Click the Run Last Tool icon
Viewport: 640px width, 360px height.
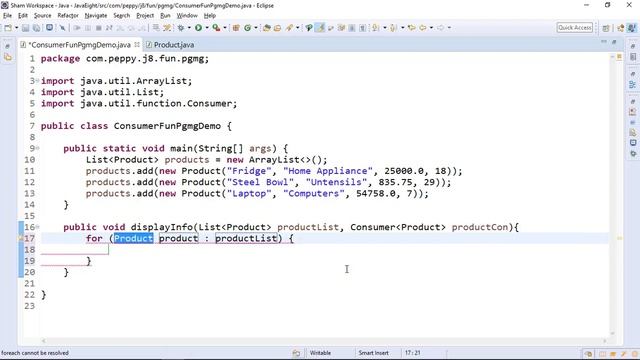pos(216,28)
